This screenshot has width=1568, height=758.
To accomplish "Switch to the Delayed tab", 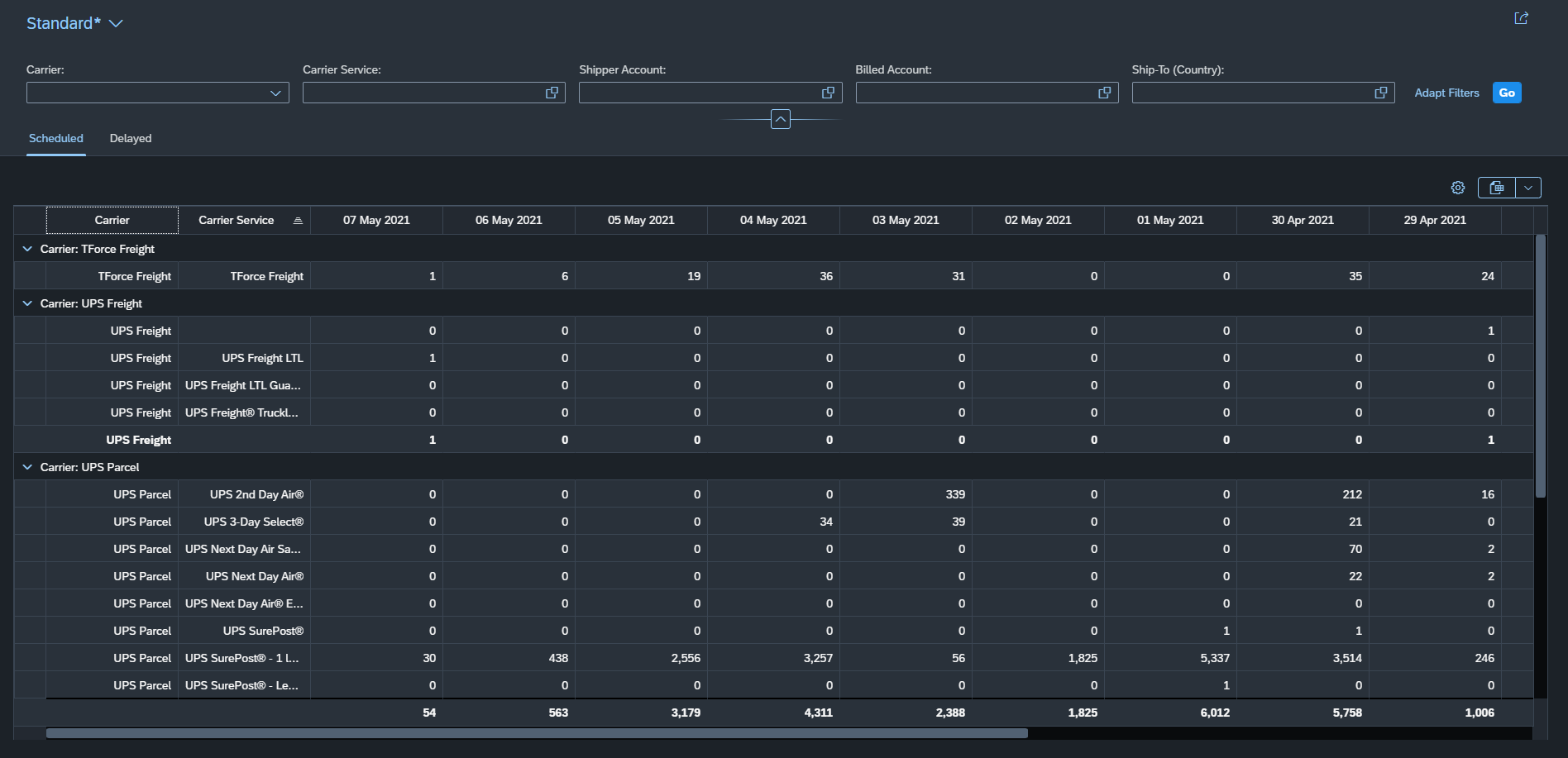I will pos(131,138).
